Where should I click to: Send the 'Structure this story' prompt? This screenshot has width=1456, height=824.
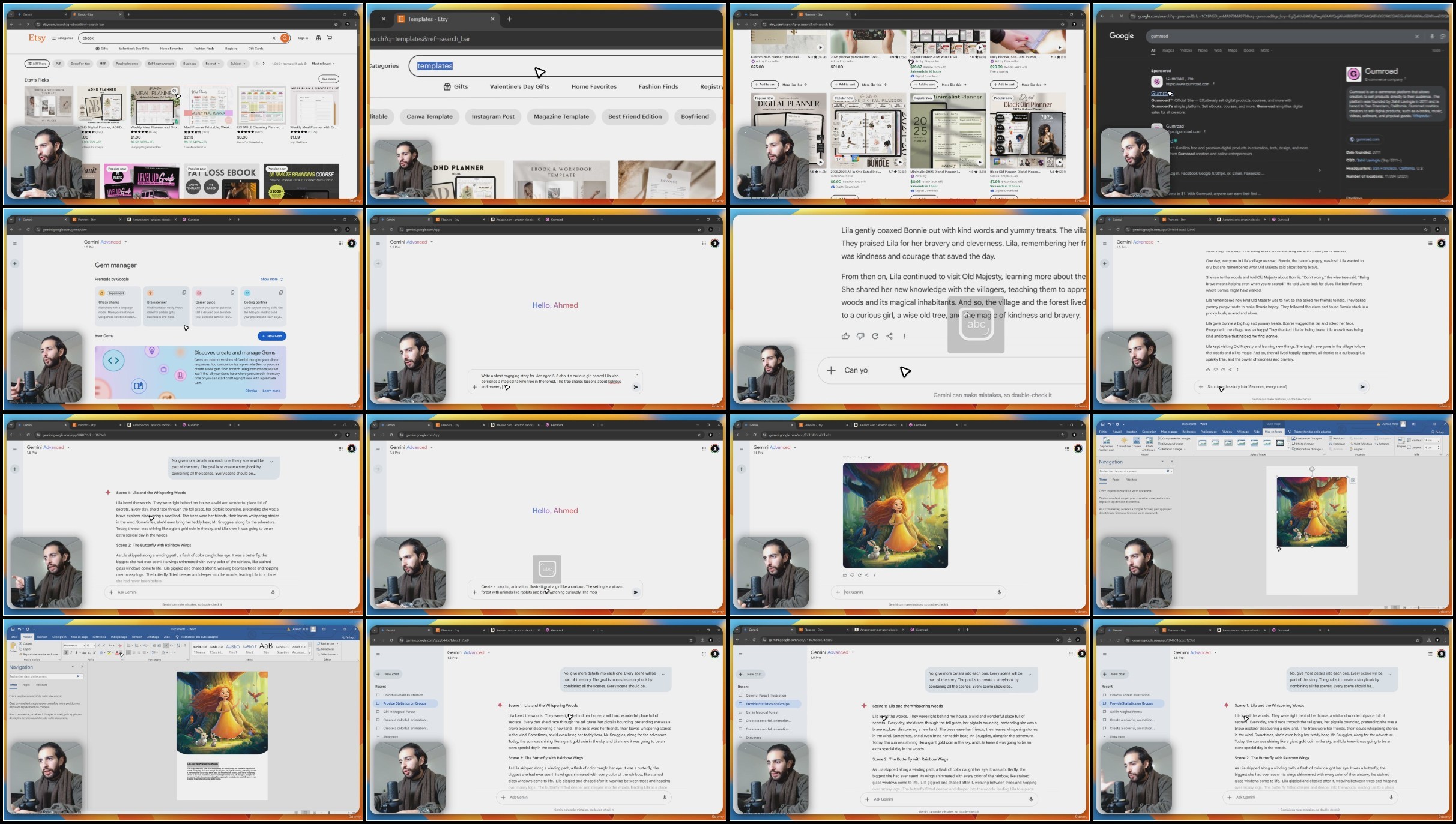click(x=1362, y=387)
